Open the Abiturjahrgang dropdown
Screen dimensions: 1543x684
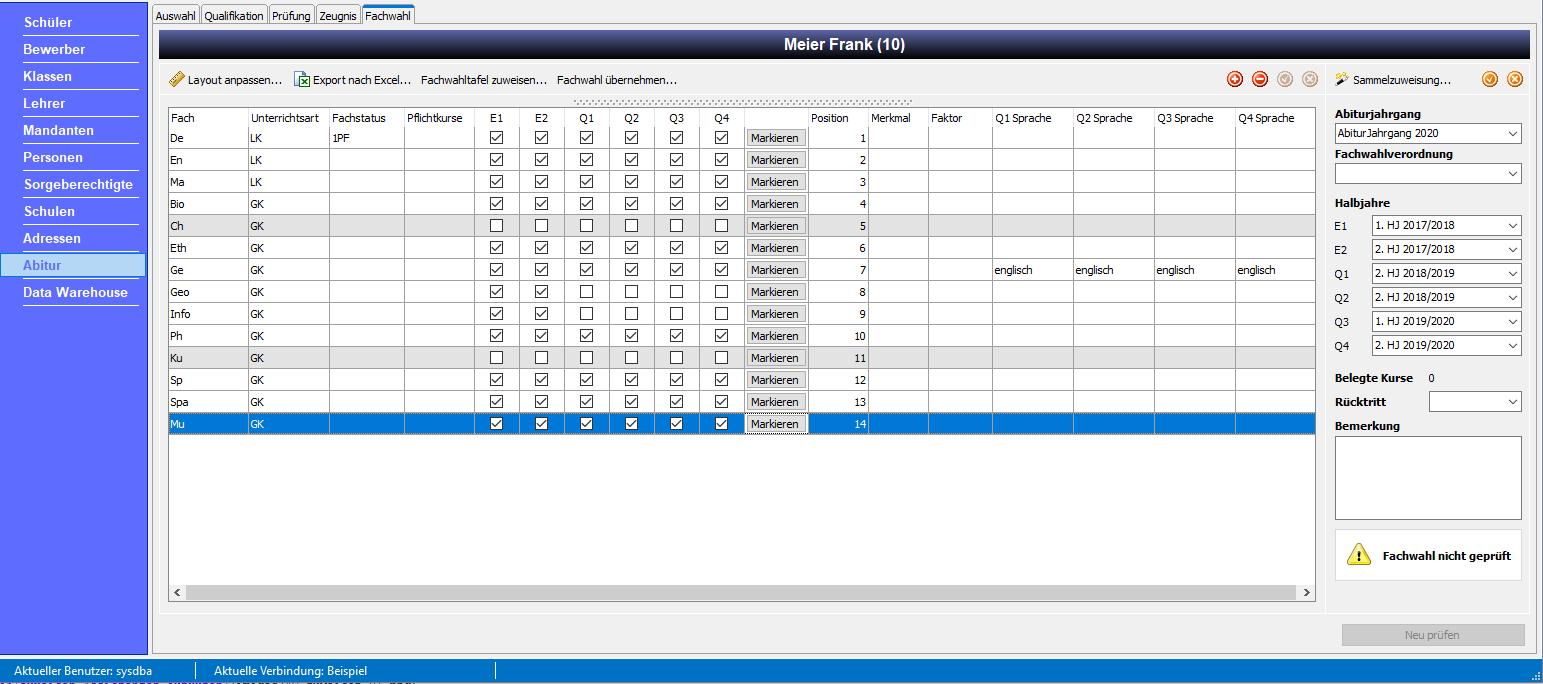[1428, 134]
